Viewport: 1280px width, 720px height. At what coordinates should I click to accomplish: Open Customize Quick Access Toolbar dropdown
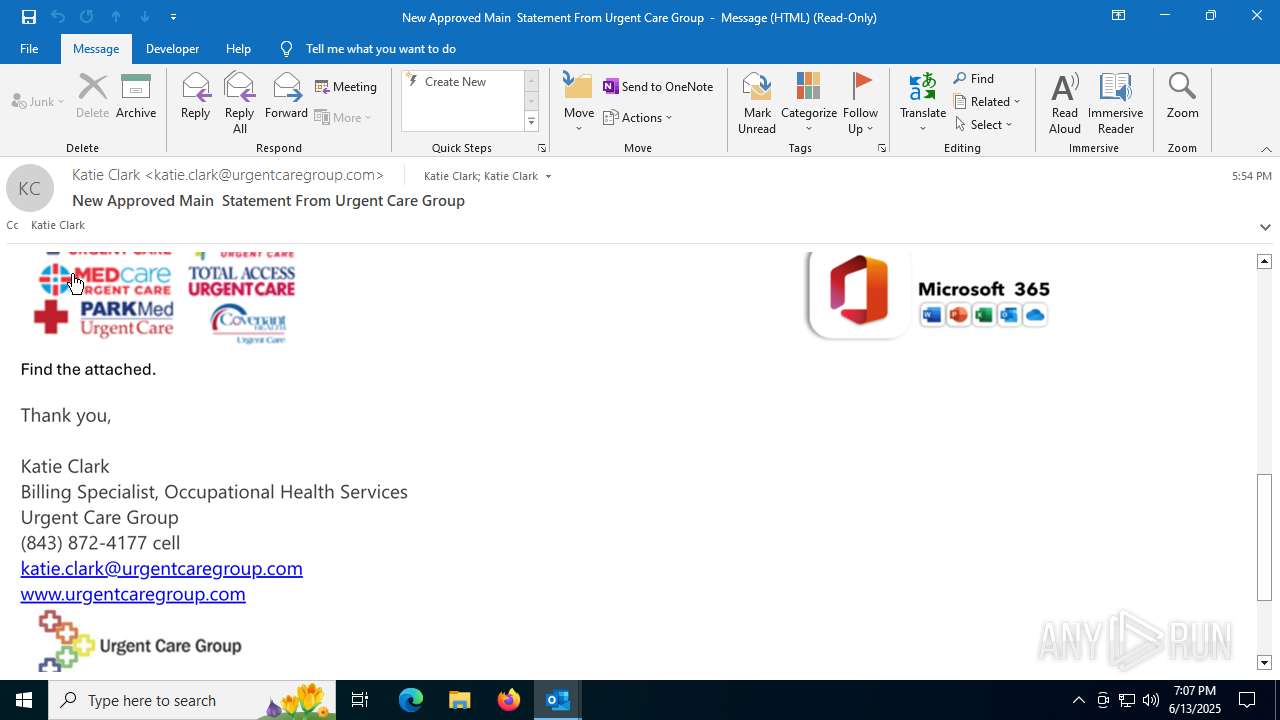174,17
